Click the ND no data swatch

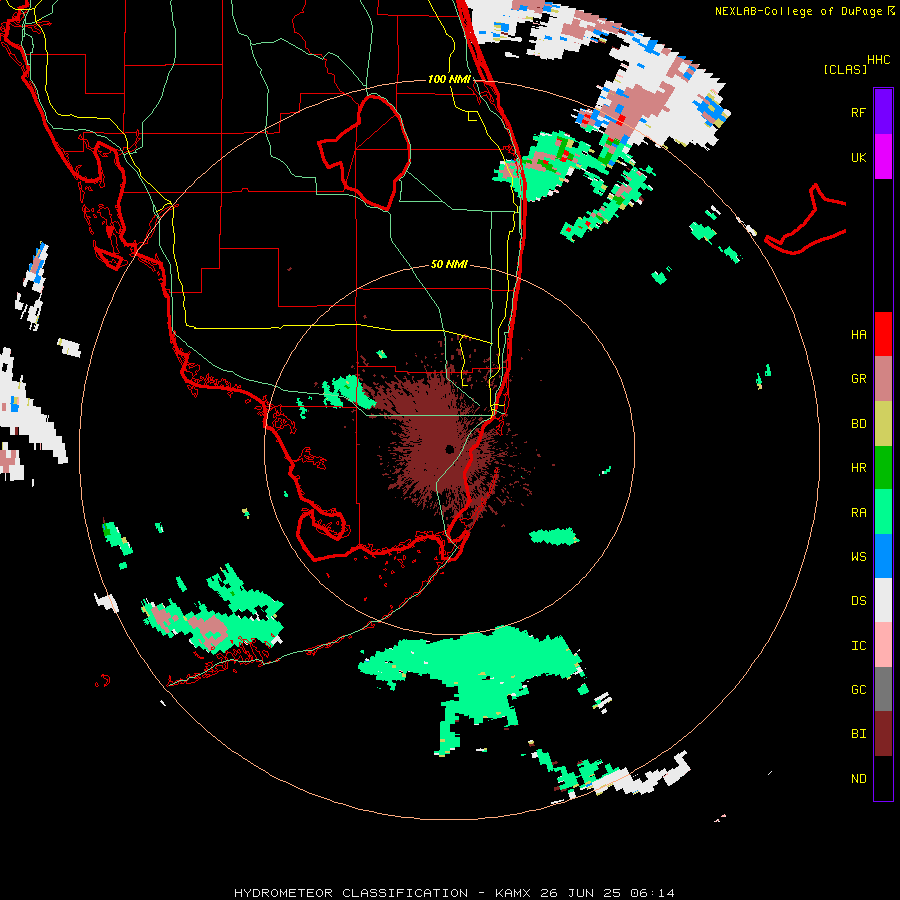pos(883,778)
